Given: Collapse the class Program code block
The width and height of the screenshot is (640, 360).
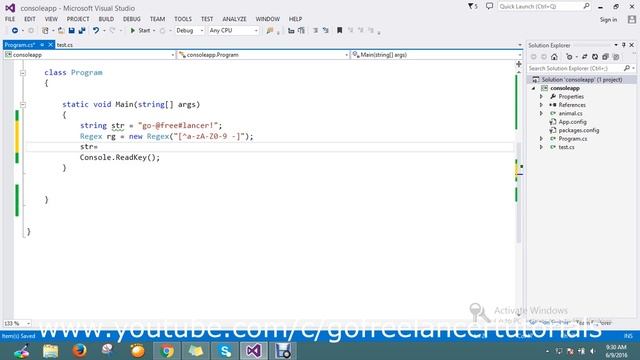Looking at the screenshot, I should (x=23, y=73).
